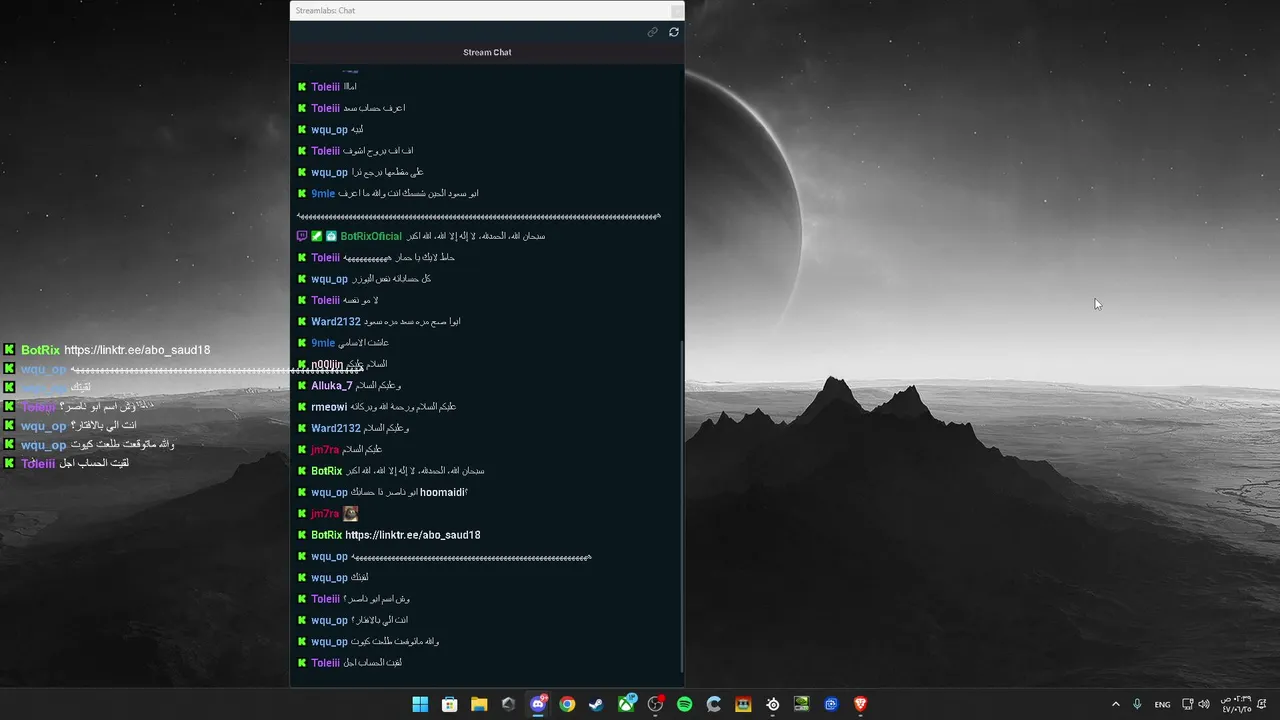Open Steam from taskbar
Viewport: 1280px width, 720px height.
pyautogui.click(x=596, y=704)
